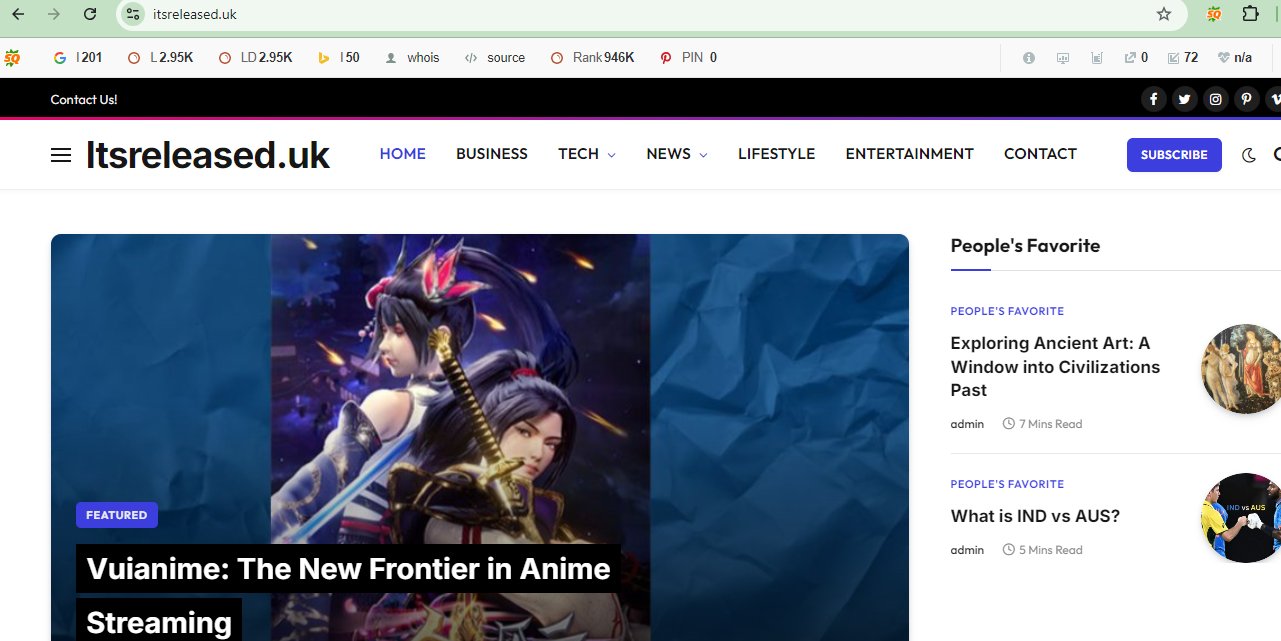Click the Pinterest social icon

[x=1246, y=99]
